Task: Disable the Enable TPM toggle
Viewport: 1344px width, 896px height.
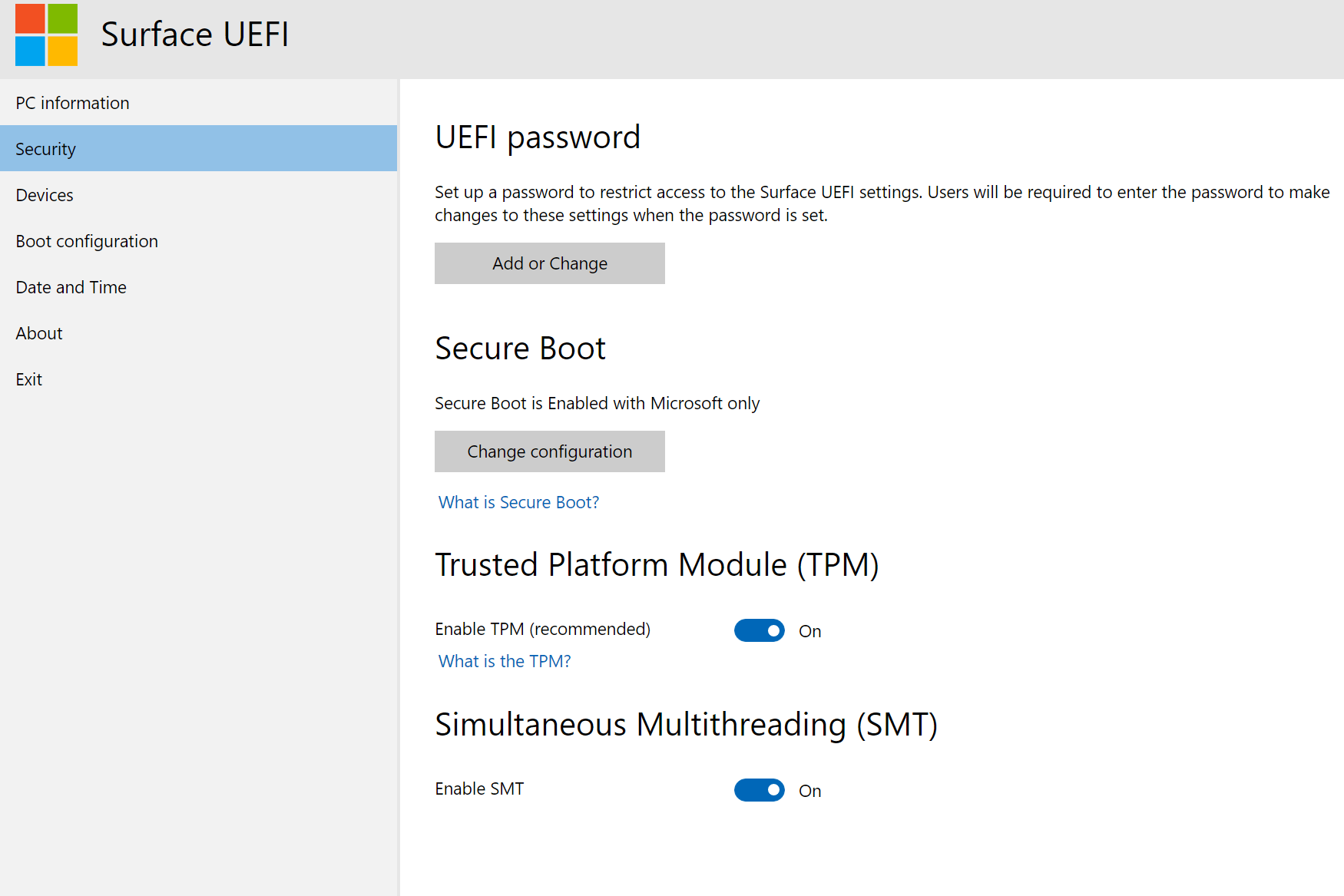Action: tap(760, 630)
